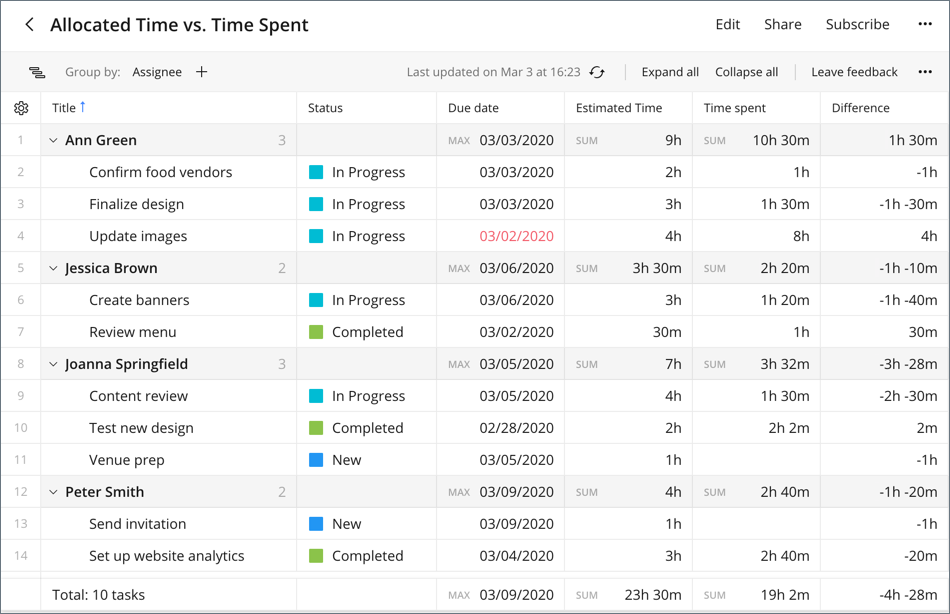The width and height of the screenshot is (950, 614).
Task: Refresh the report with the sync icon
Action: point(597,71)
